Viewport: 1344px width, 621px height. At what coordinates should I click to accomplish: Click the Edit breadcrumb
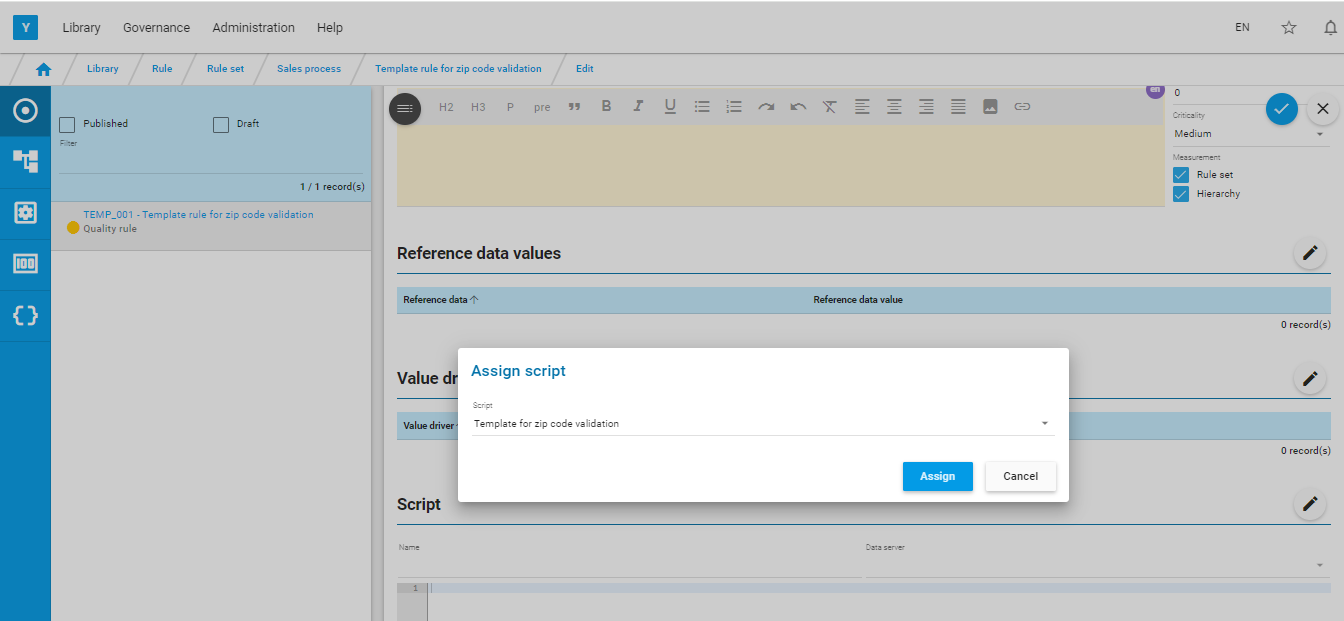tap(585, 69)
